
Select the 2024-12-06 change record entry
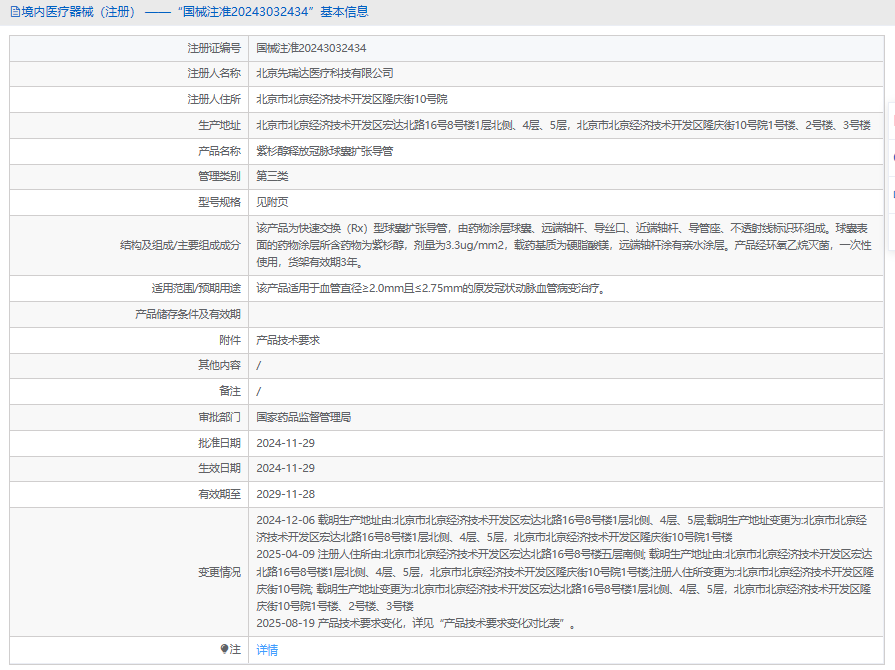562,528
